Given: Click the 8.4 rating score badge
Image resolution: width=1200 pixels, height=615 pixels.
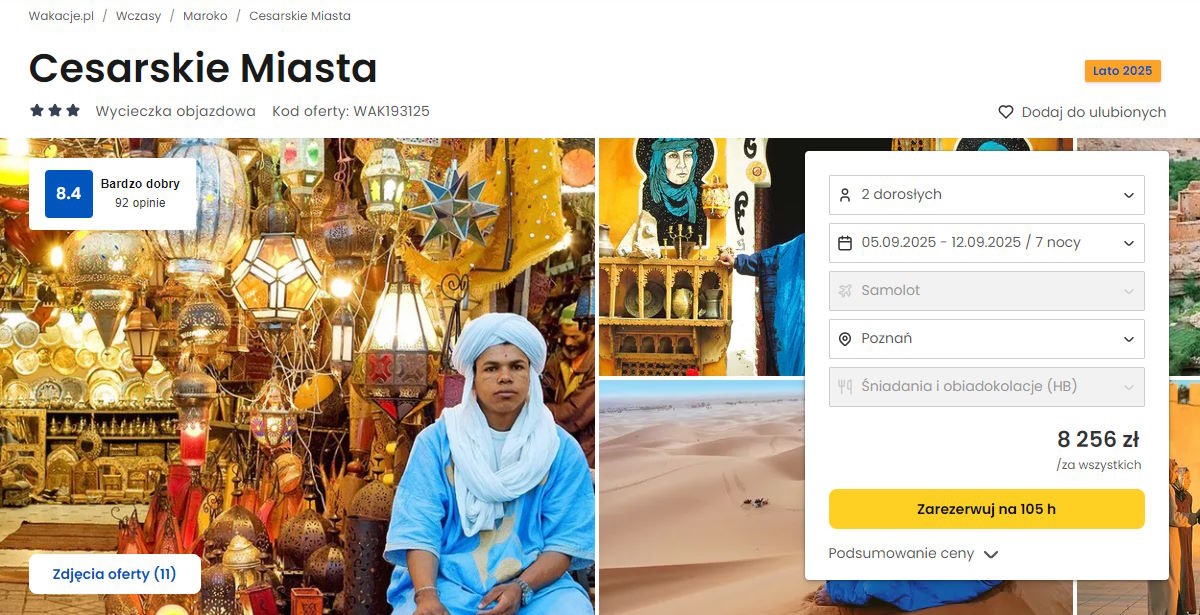Looking at the screenshot, I should 69,194.
